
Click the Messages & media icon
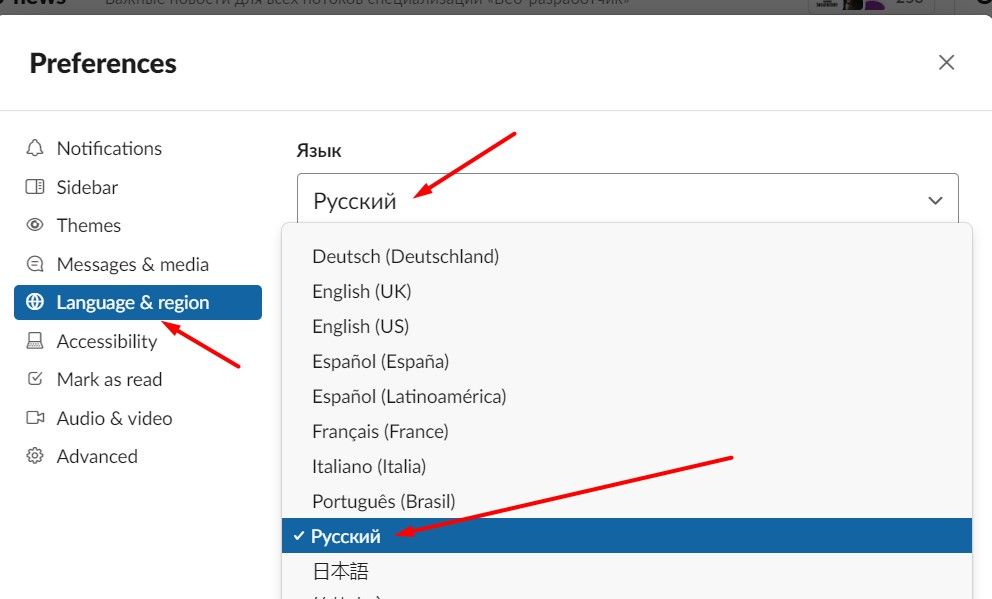pyautogui.click(x=35, y=264)
